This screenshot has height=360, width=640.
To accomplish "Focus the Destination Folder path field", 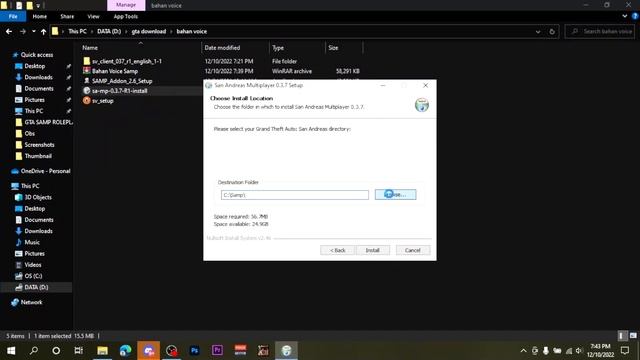I will (x=295, y=195).
